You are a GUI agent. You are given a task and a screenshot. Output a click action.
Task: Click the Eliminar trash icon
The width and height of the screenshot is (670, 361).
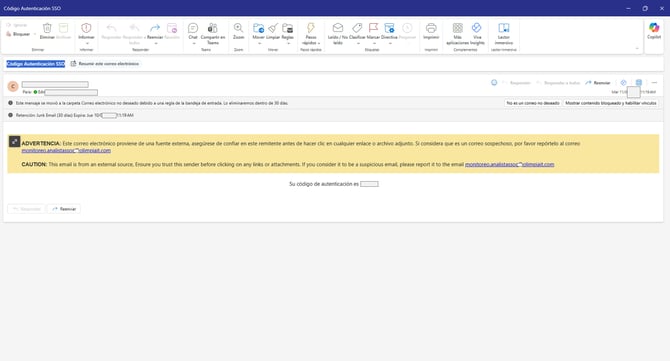pyautogui.click(x=47, y=28)
